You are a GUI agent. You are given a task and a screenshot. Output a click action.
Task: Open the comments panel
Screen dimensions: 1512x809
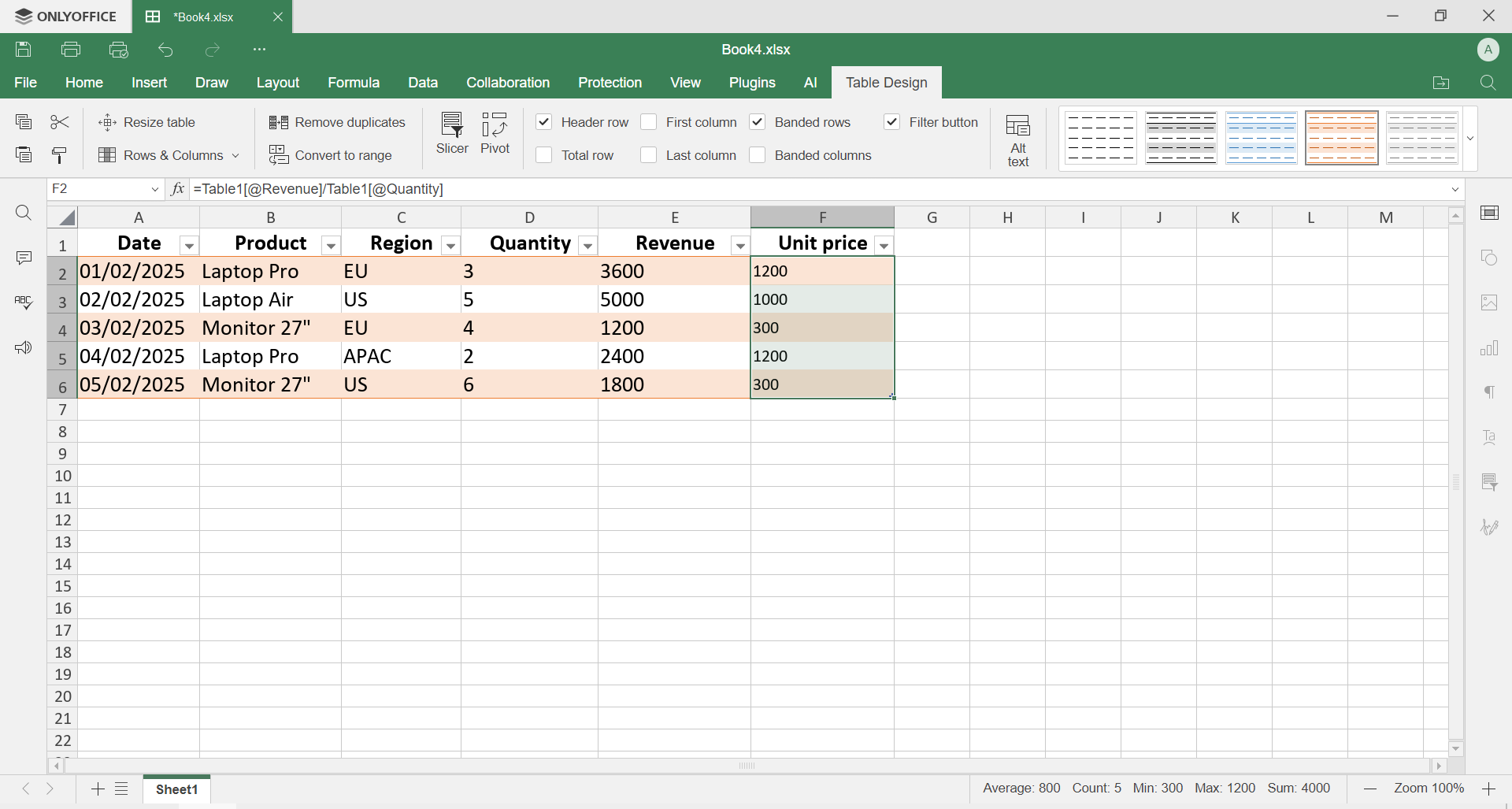[24, 258]
